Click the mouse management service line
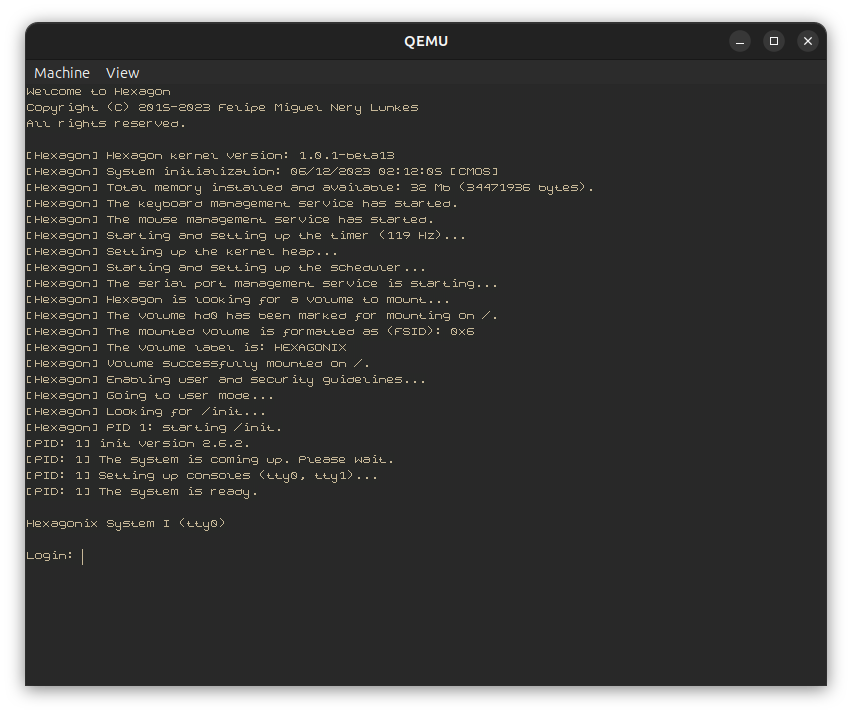This screenshot has width=852, height=714. point(230,220)
